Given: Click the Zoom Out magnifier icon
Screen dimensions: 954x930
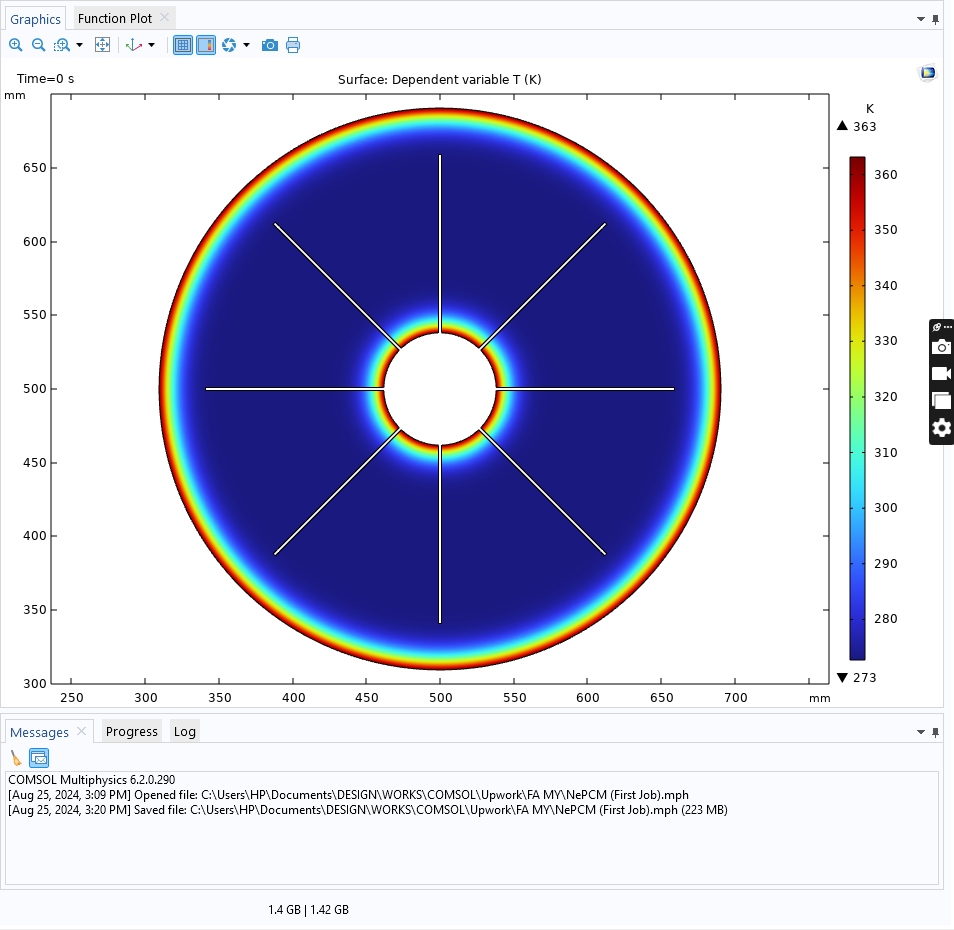Looking at the screenshot, I should coord(39,45).
